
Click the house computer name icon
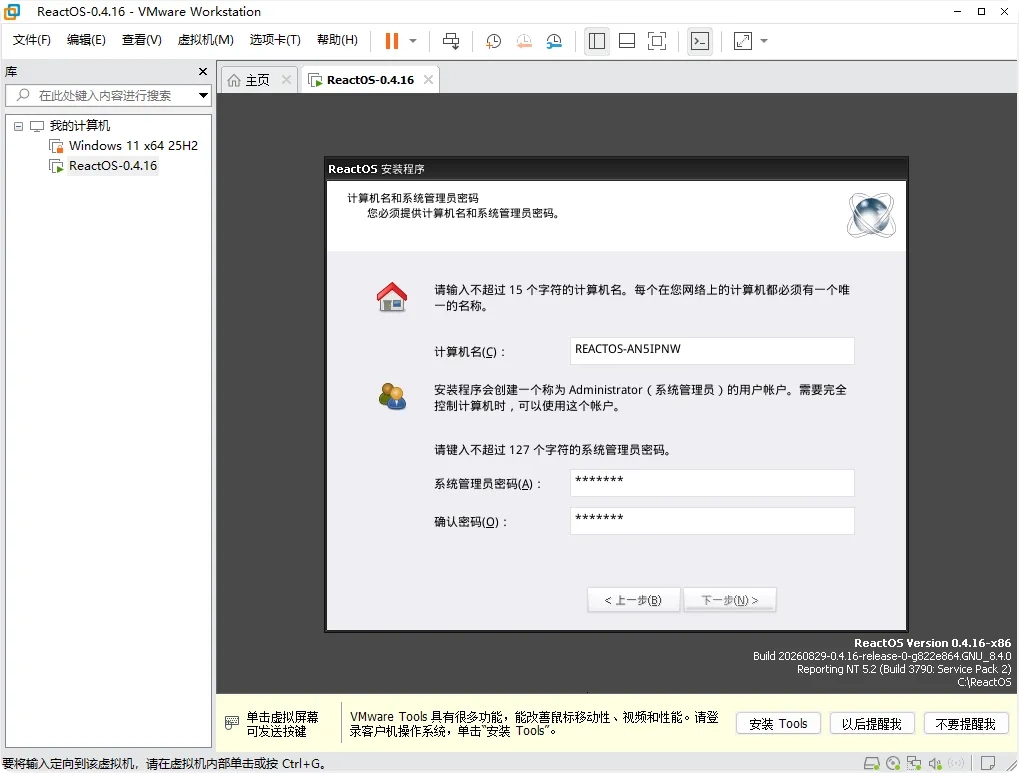(x=392, y=297)
